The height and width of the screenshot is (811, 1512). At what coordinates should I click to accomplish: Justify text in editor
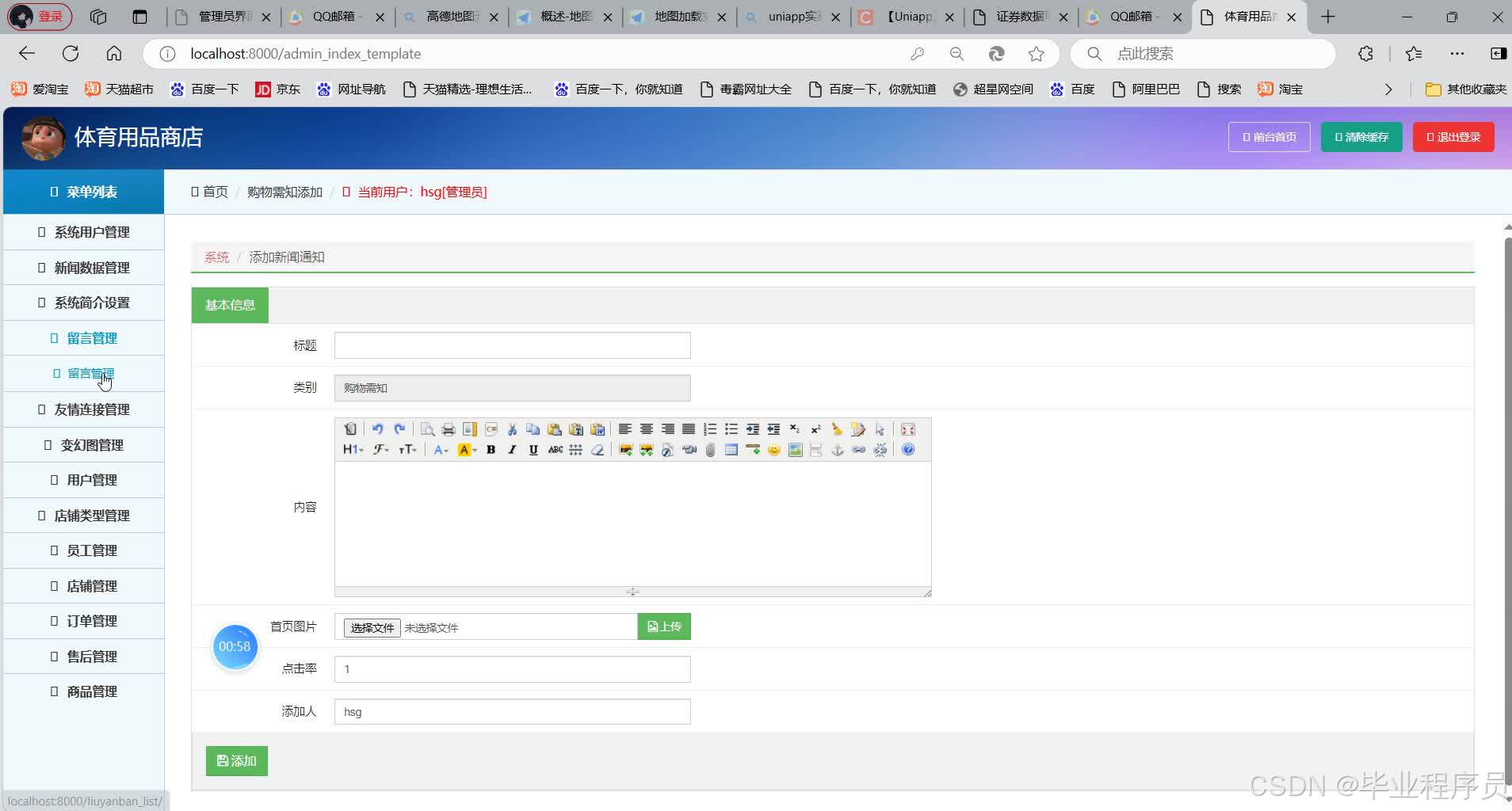click(689, 429)
